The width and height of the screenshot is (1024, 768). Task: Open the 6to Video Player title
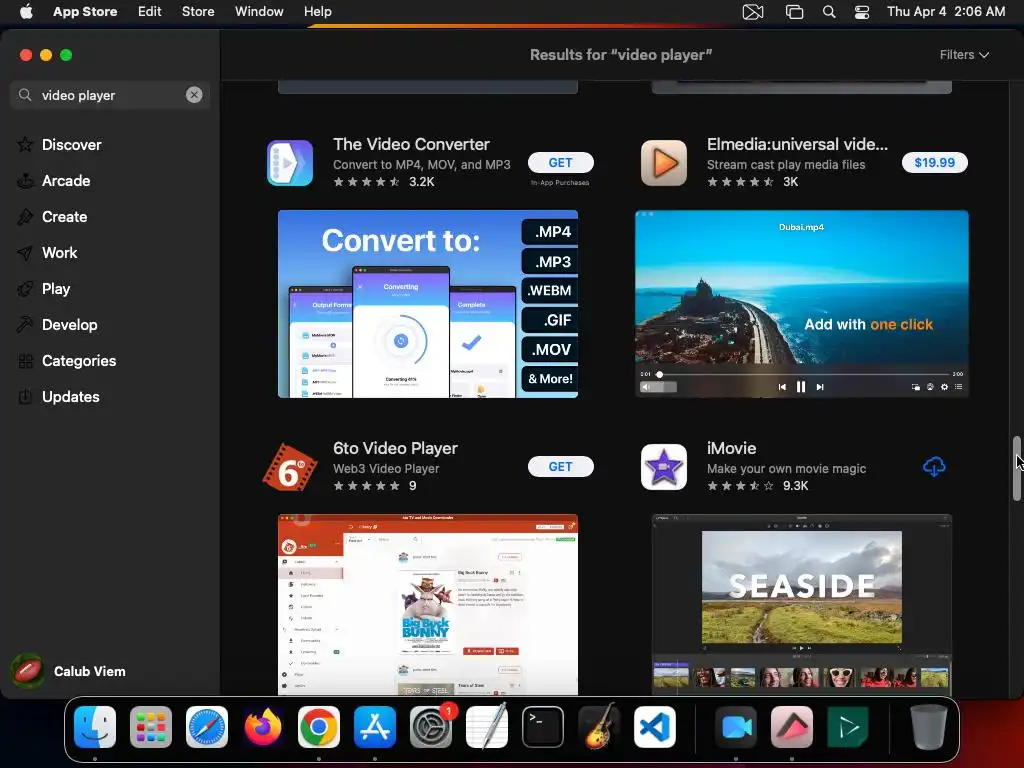pos(395,448)
